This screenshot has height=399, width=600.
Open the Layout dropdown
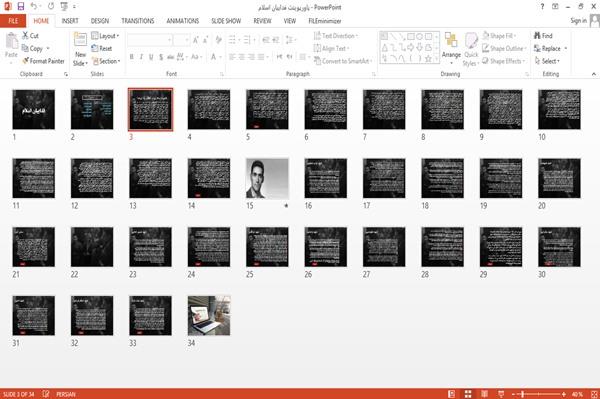click(x=106, y=36)
